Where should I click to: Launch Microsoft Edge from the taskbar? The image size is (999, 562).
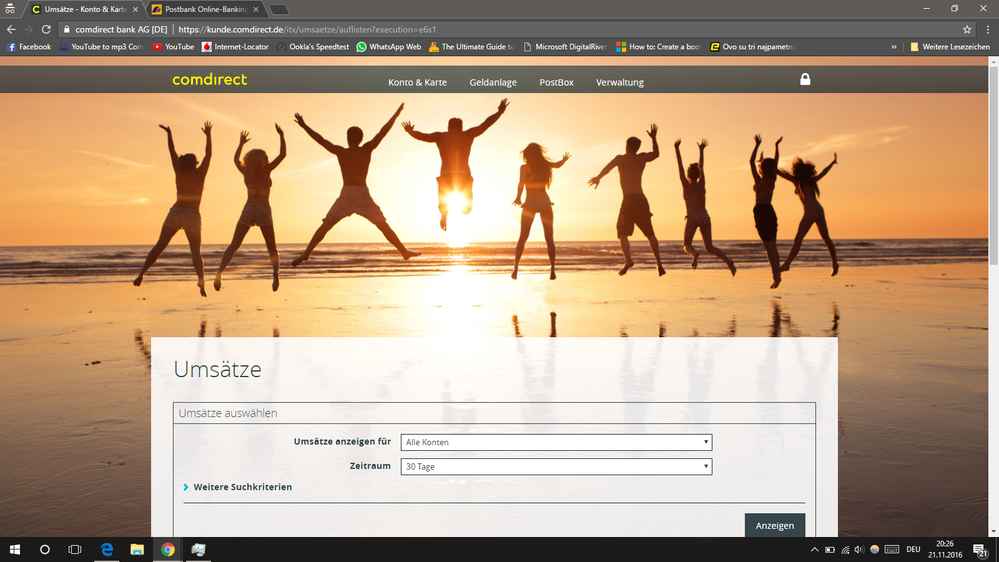[x=106, y=549]
